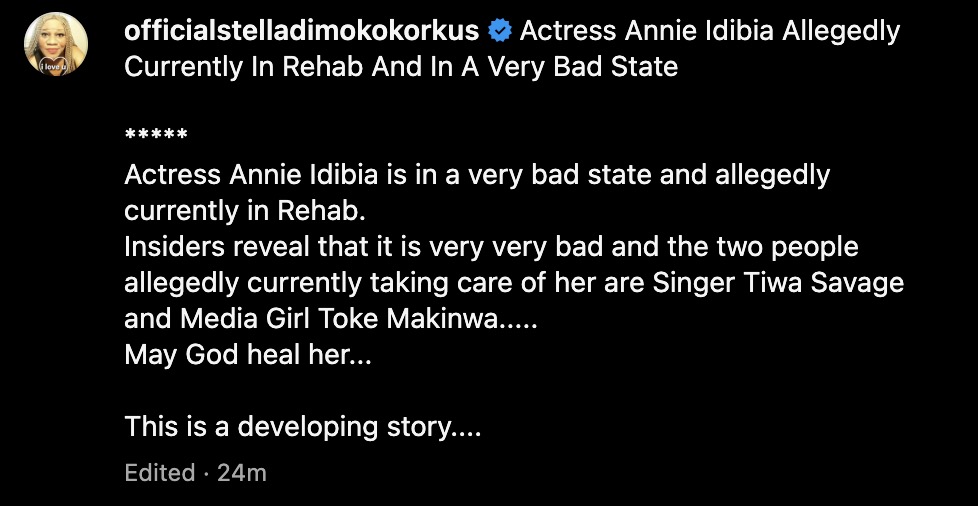Click the Edited label below the caption

click(x=159, y=473)
